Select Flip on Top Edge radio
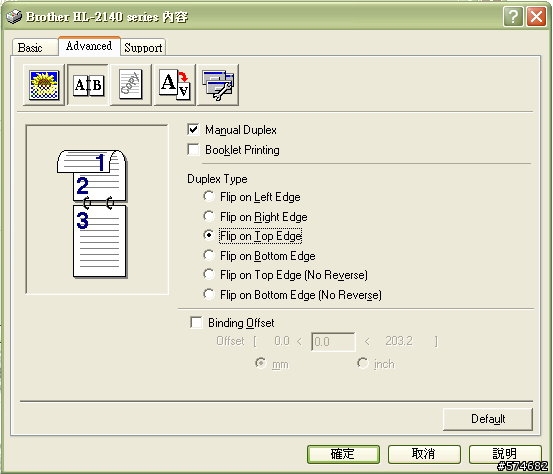The height and width of the screenshot is (474, 553). (x=209, y=235)
